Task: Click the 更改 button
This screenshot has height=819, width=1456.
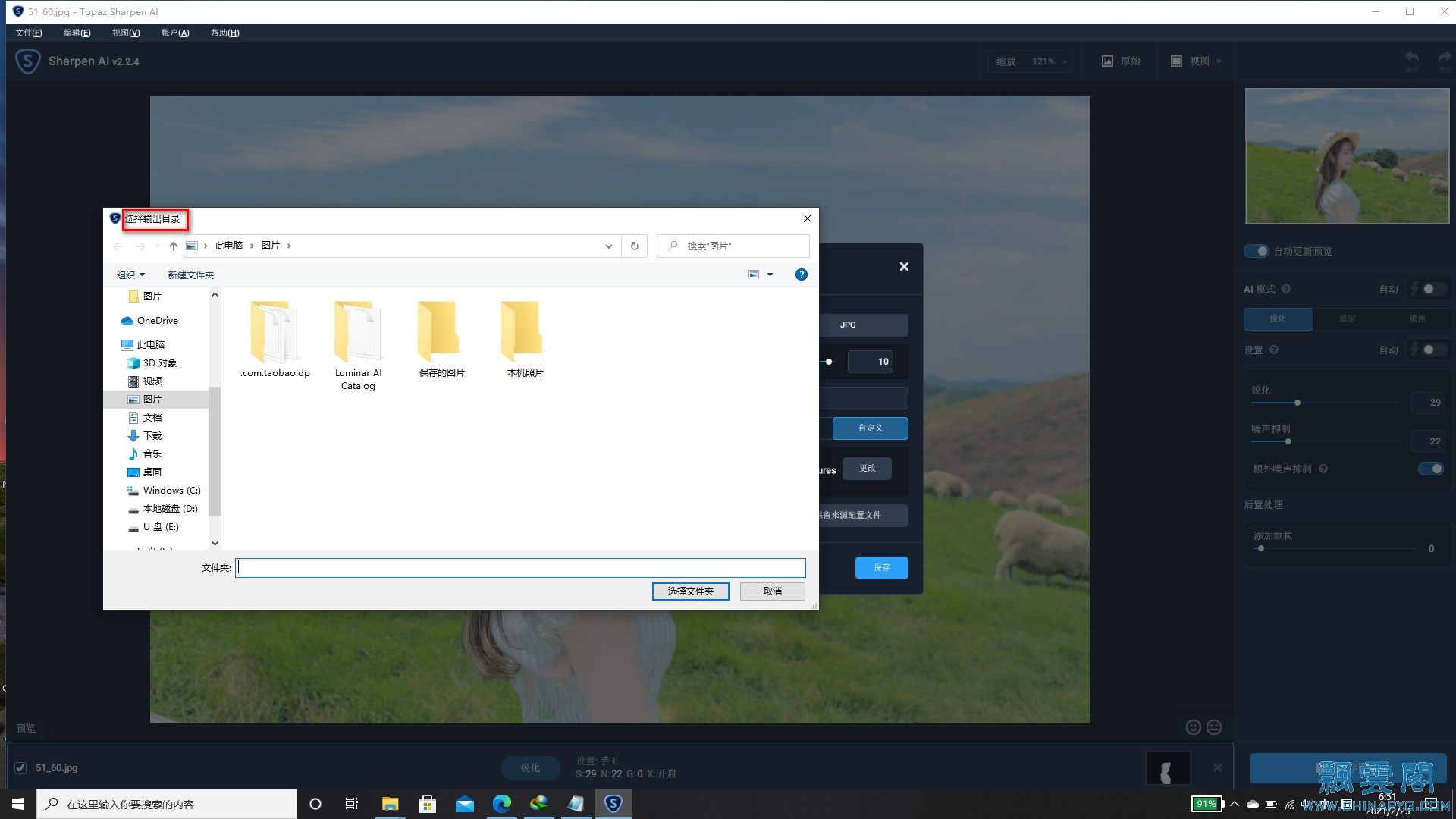Action: [867, 468]
